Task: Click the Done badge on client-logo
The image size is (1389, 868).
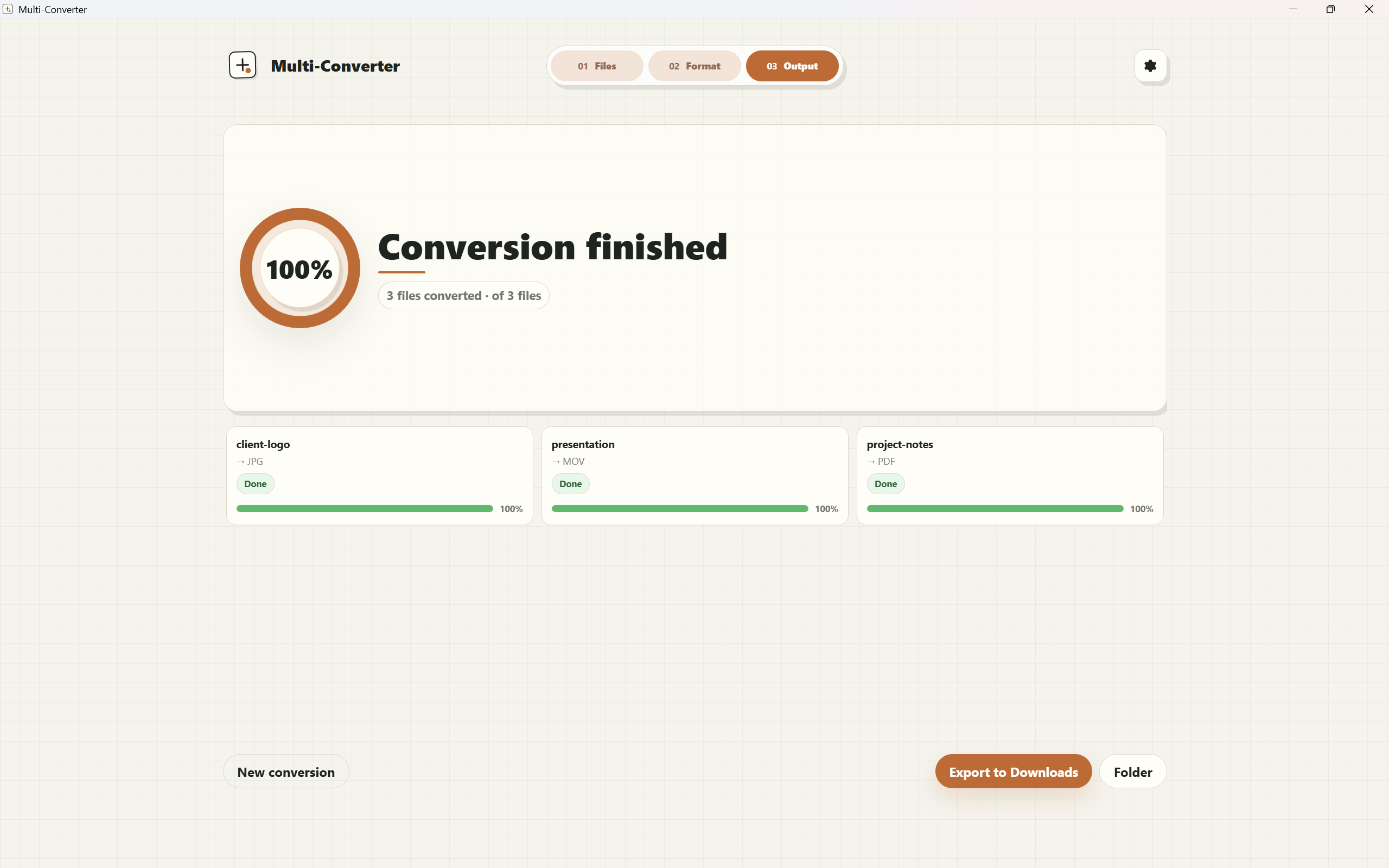Action: click(256, 484)
